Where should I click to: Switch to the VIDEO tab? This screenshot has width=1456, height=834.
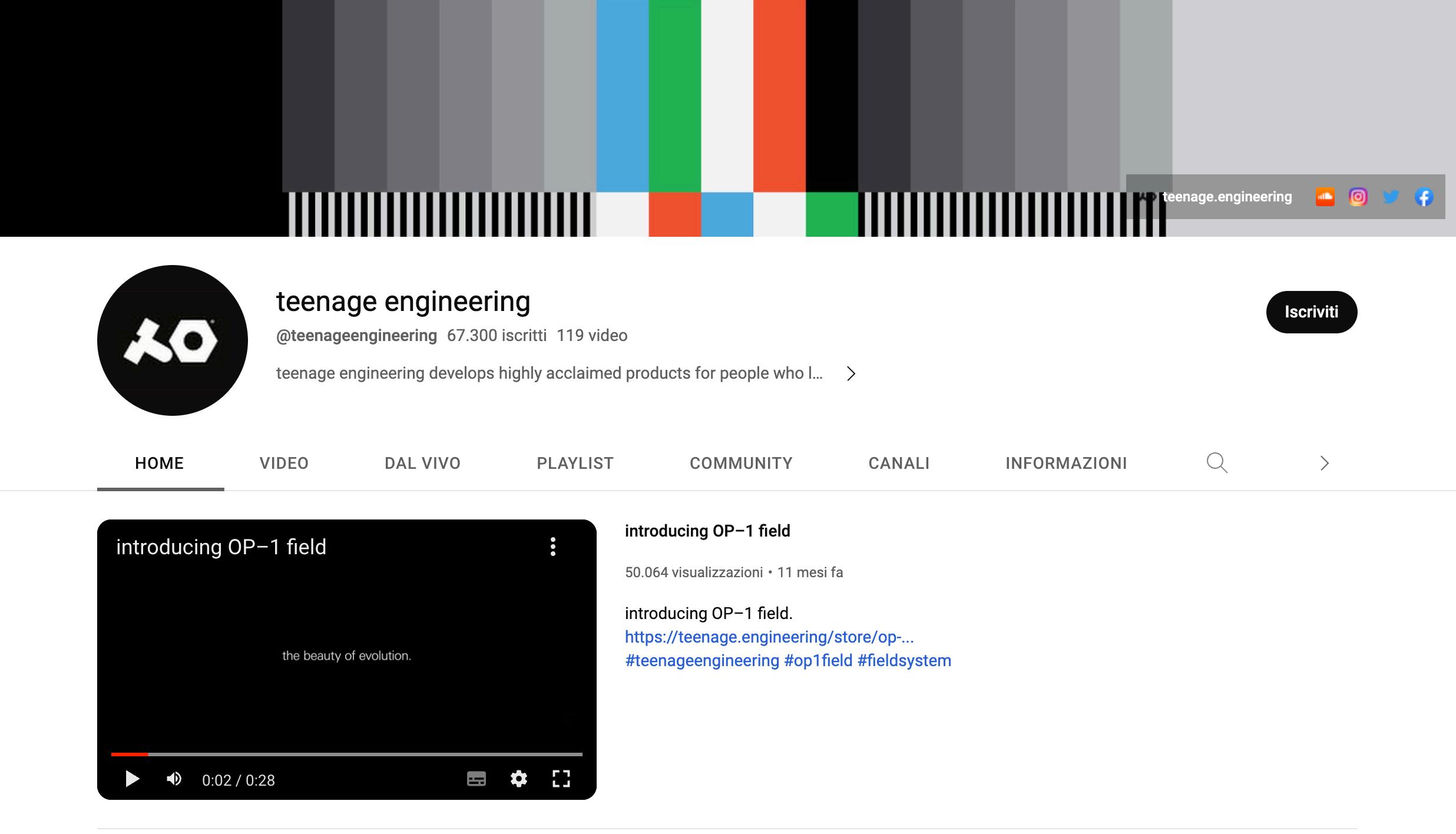click(284, 463)
